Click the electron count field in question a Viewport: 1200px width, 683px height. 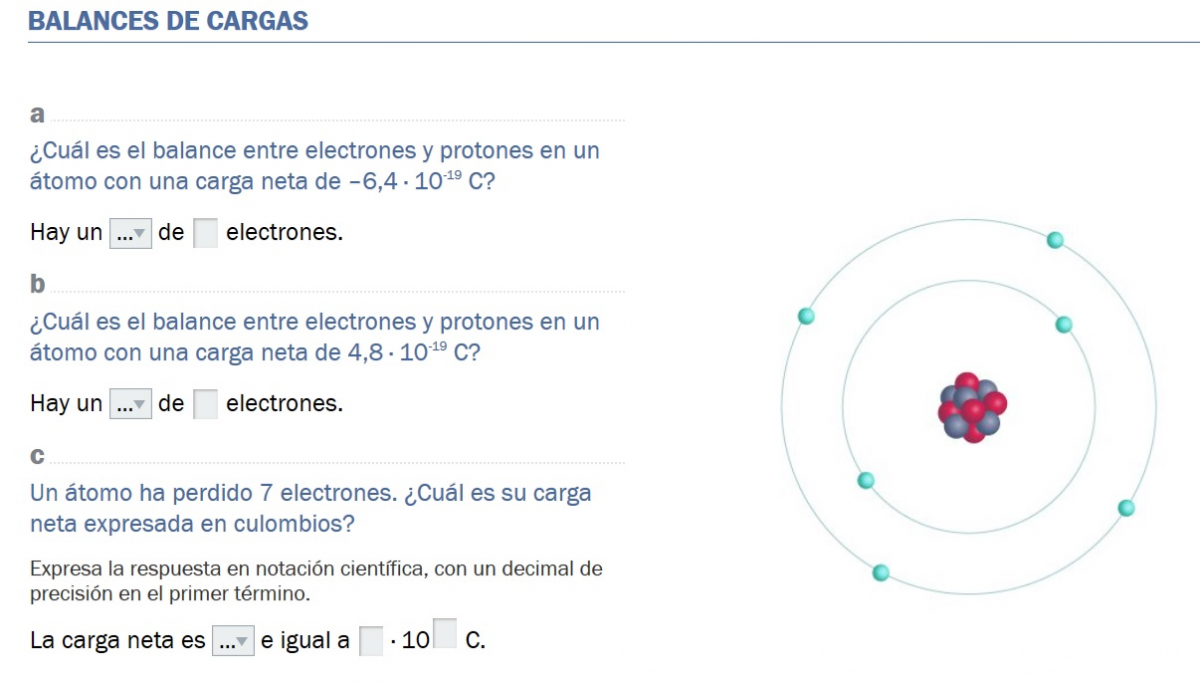coord(205,233)
